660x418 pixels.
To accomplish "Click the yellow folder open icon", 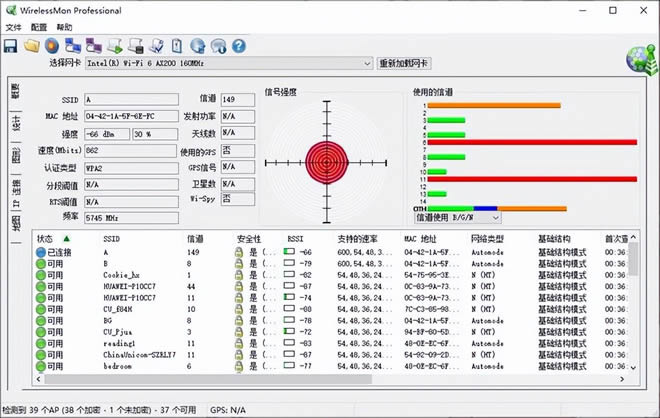I will tap(32, 46).
